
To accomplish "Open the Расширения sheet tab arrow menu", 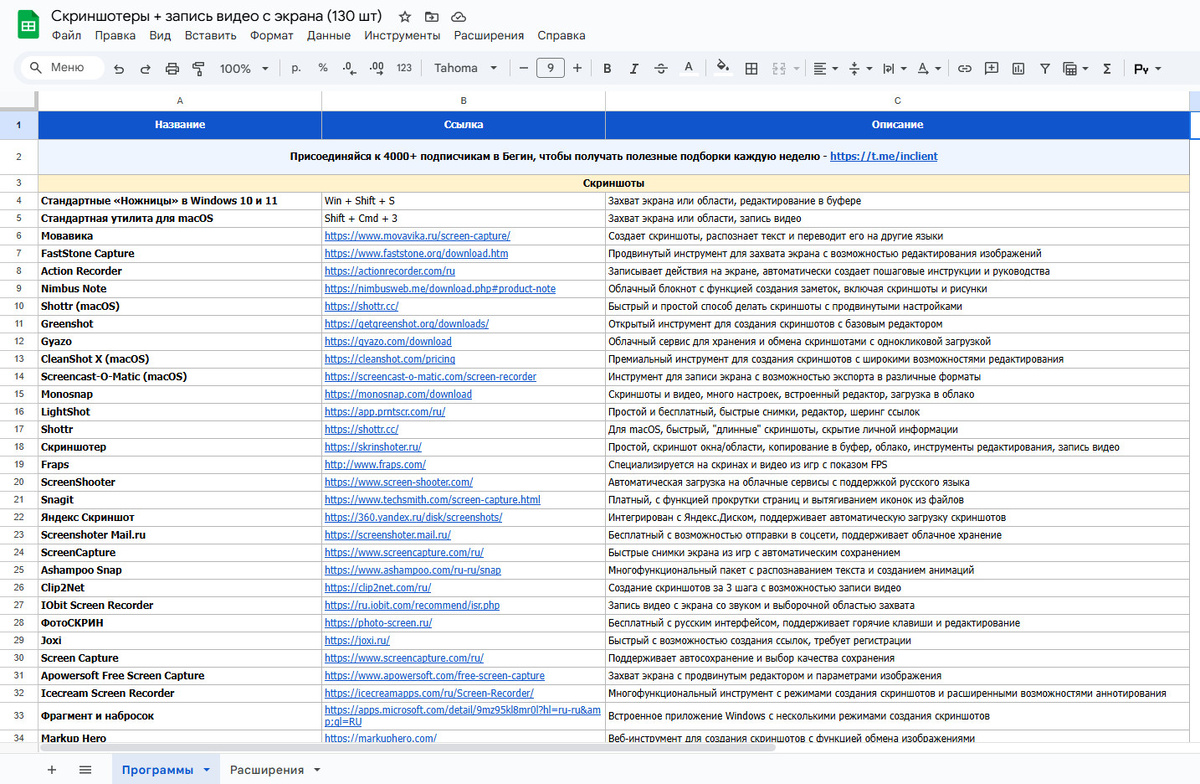I will [317, 770].
